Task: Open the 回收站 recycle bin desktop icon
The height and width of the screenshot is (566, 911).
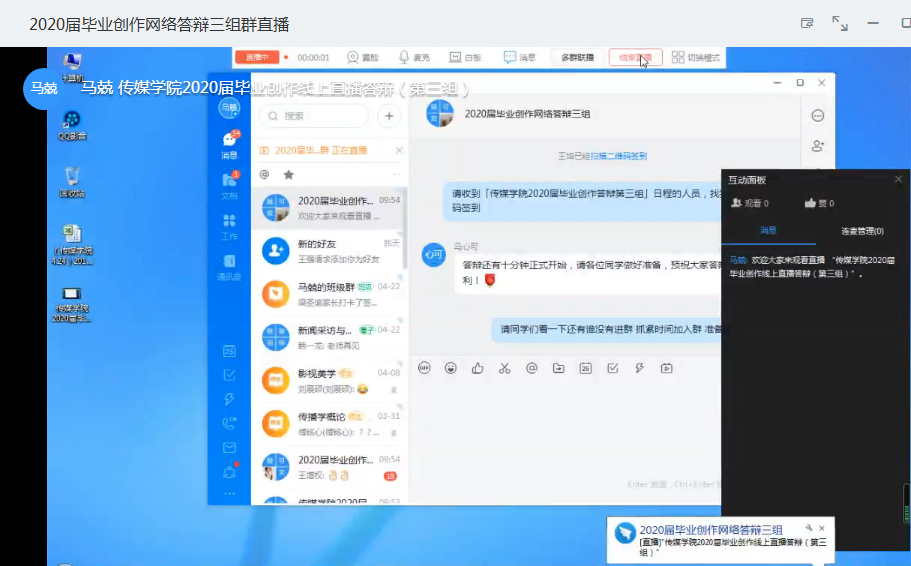Action: (72, 182)
